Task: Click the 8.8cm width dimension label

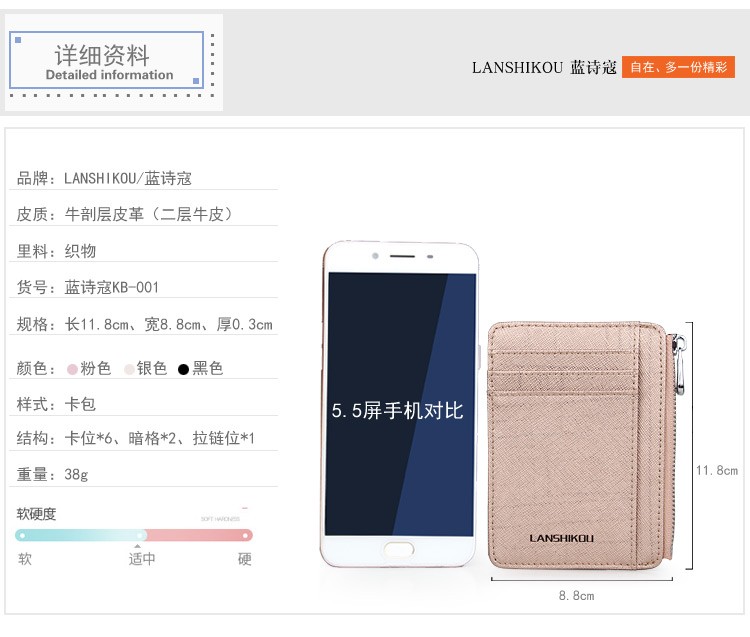Action: pos(576,596)
